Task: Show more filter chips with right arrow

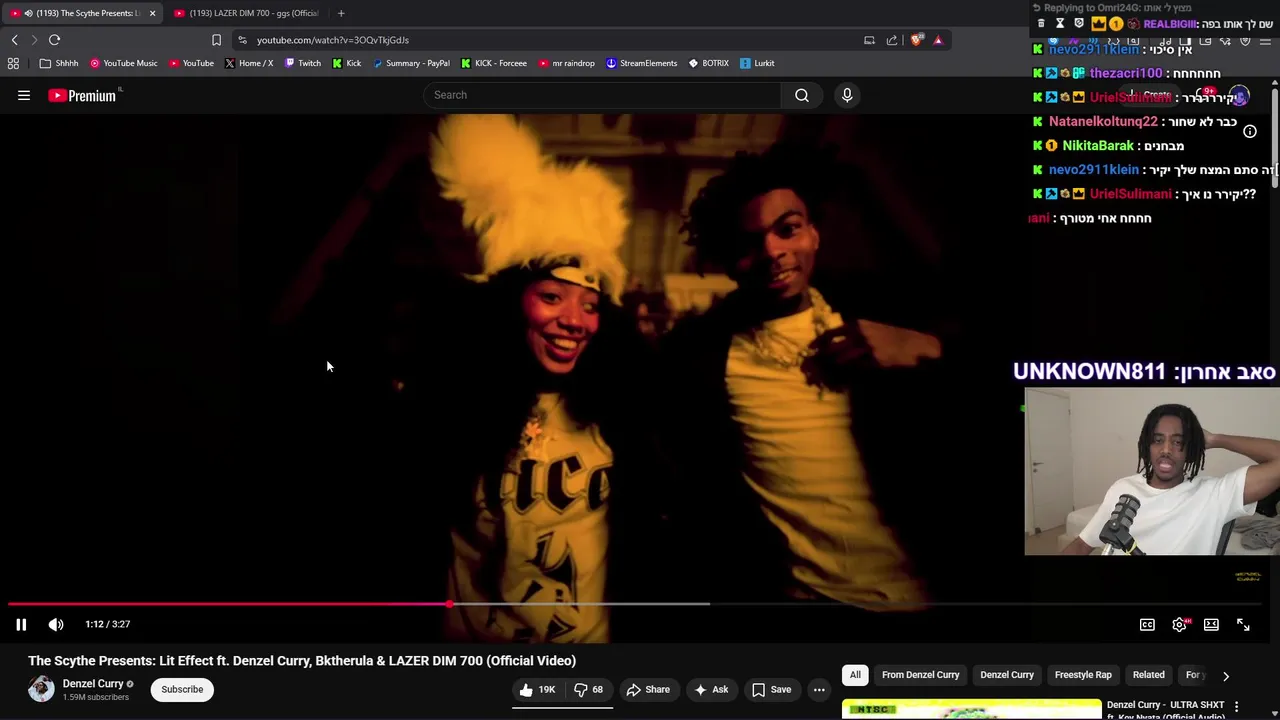Action: pos(1226,676)
